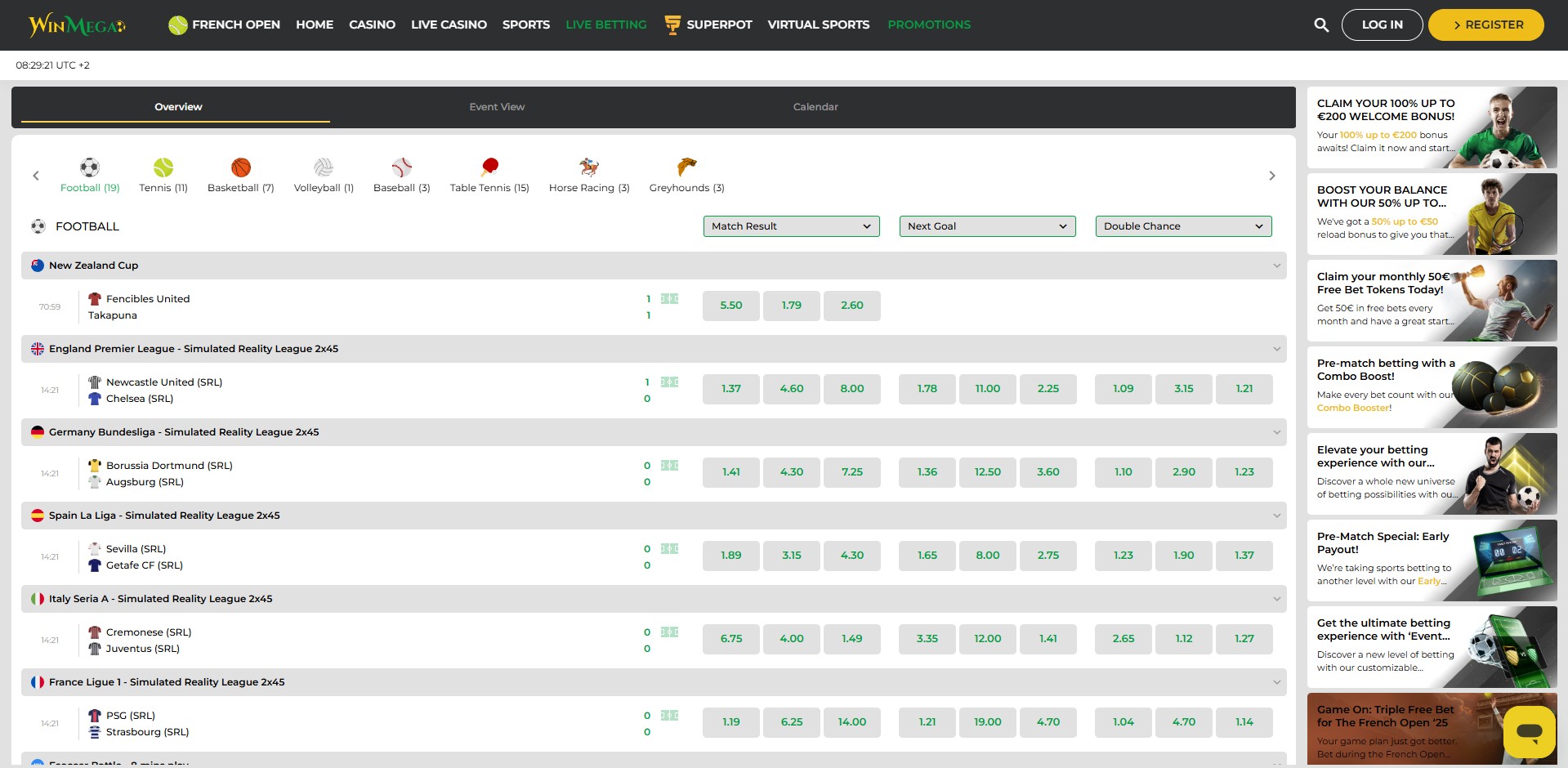Open the 100% welcome bonus promo card

1432,127
